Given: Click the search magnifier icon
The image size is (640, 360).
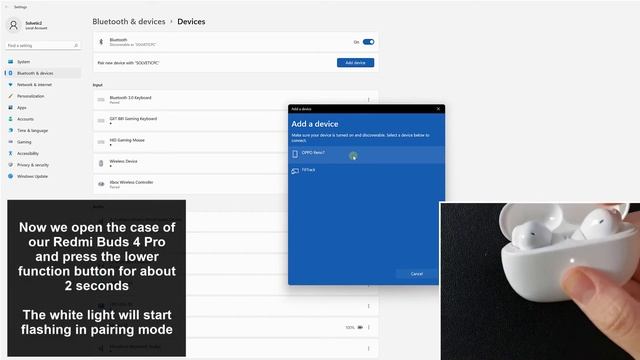Looking at the screenshot, I should click(76, 45).
